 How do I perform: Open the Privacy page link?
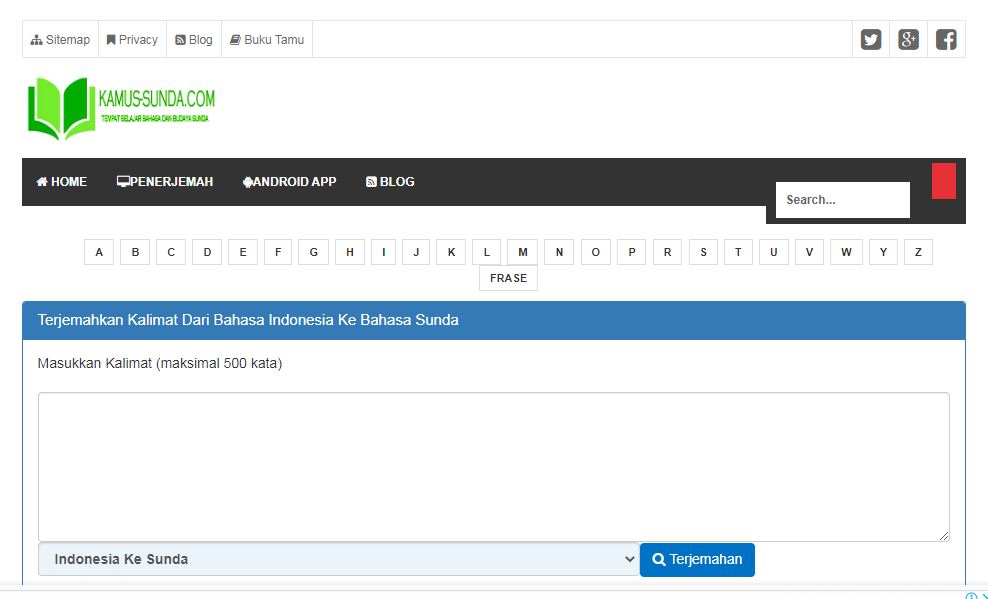click(x=132, y=39)
